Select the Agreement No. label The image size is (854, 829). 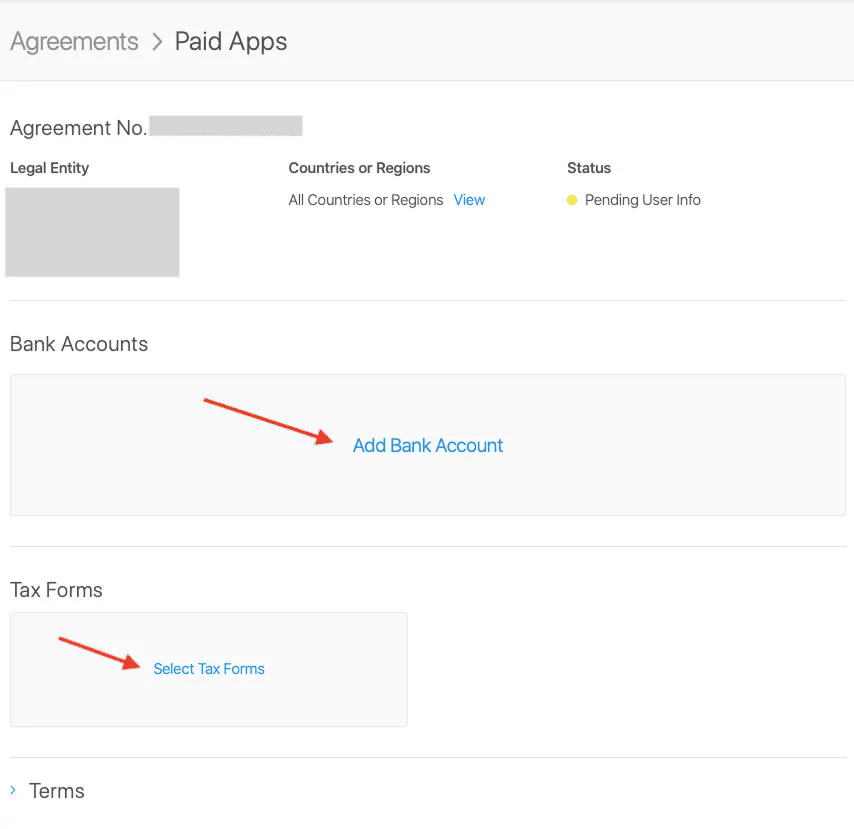tap(78, 128)
